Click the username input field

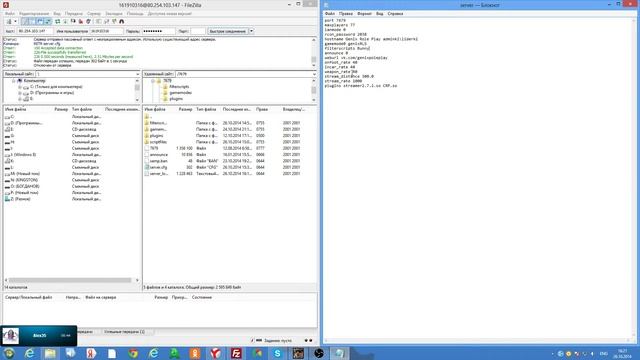pyautogui.click(x=106, y=31)
